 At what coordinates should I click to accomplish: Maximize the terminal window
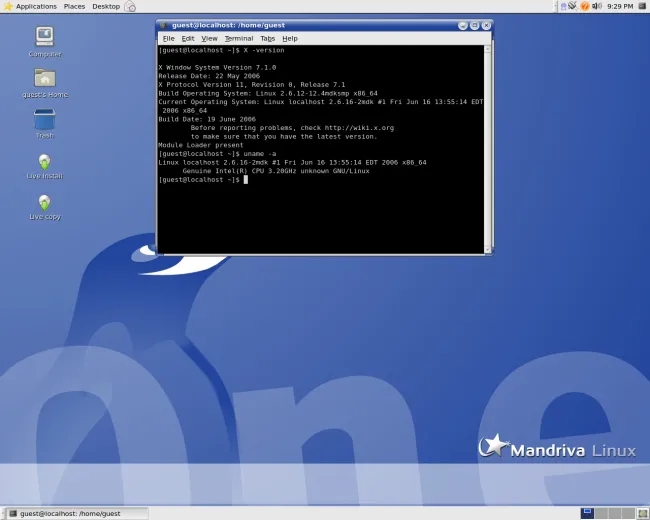pos(475,26)
